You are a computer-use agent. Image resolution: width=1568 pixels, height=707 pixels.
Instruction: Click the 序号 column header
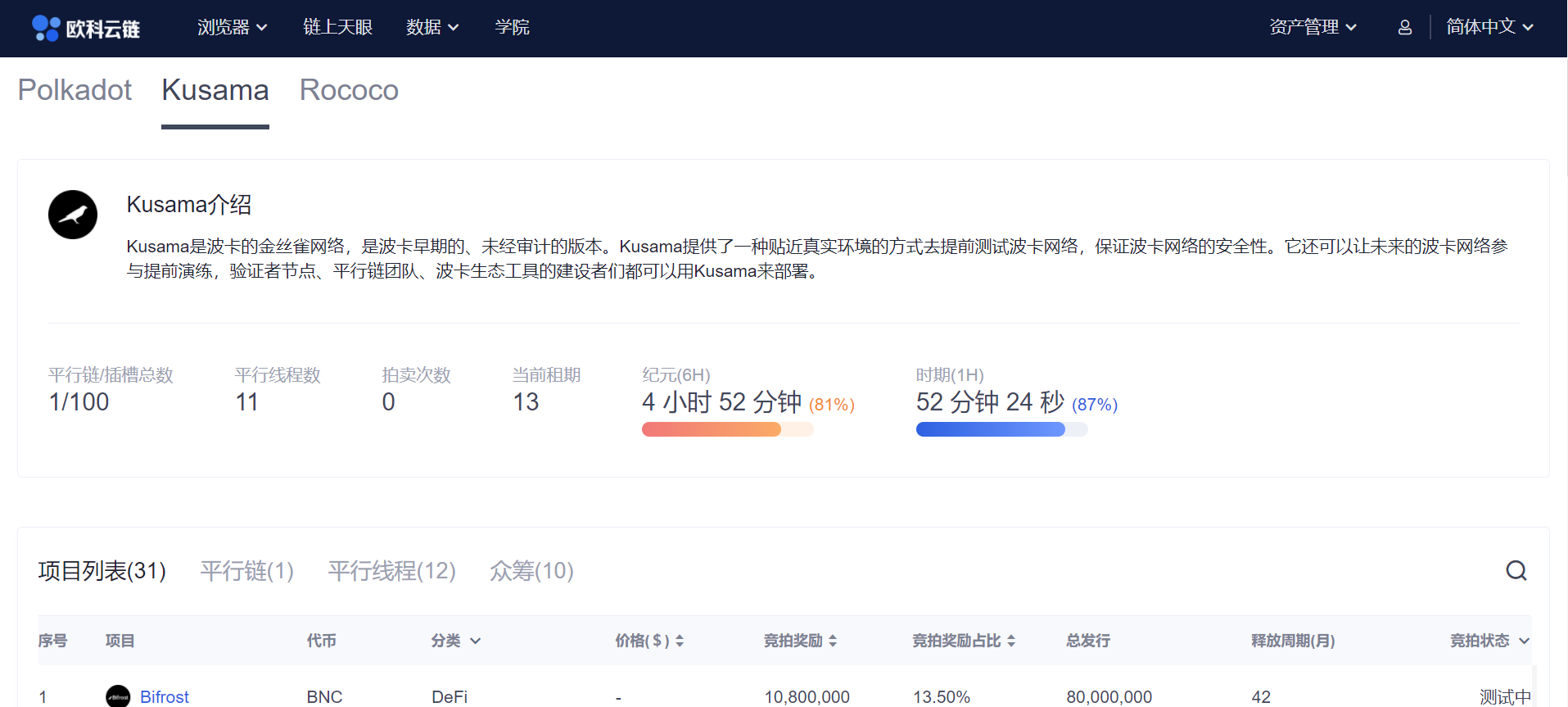(x=53, y=641)
